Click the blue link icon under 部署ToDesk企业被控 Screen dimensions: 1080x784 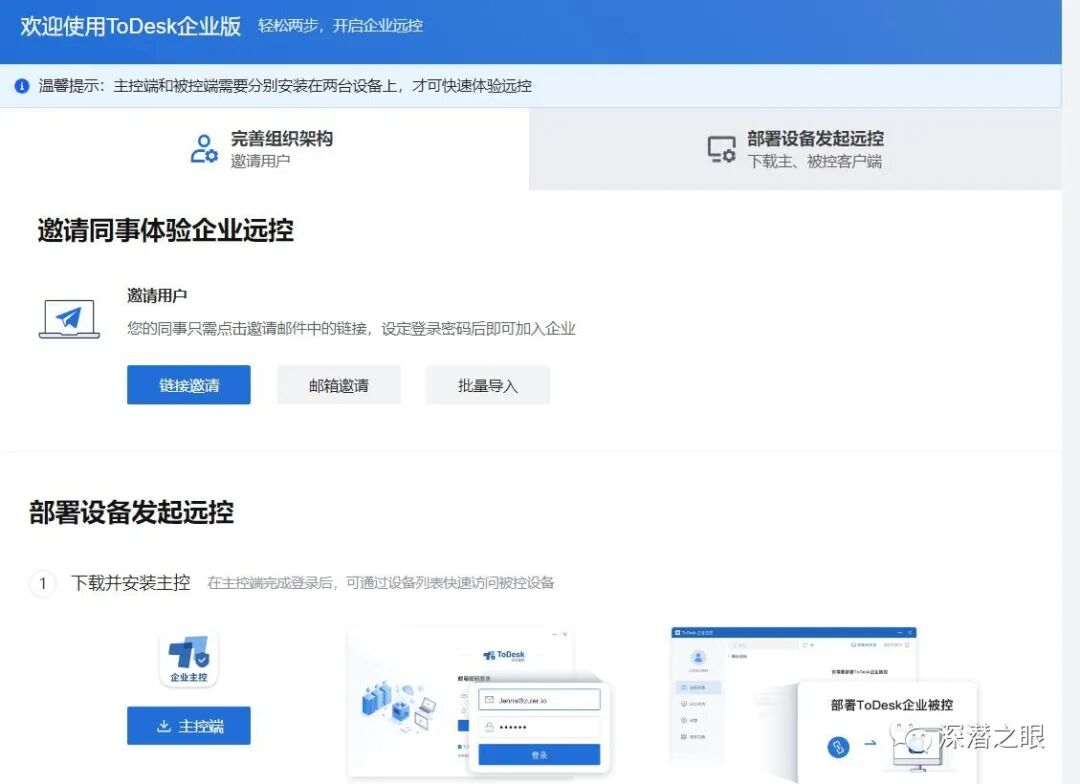pos(837,746)
